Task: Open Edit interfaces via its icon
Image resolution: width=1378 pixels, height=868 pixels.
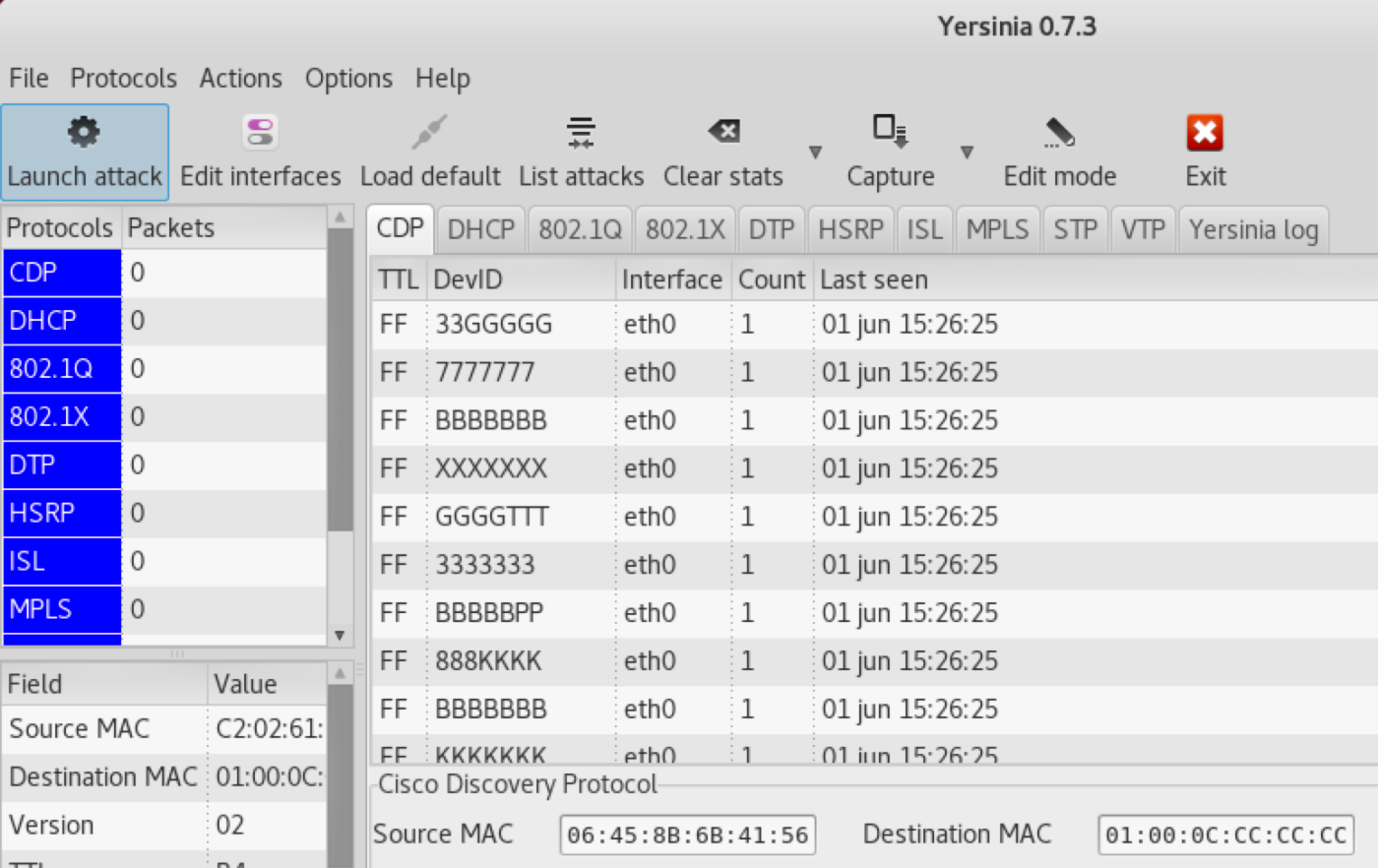Action: pos(259,131)
